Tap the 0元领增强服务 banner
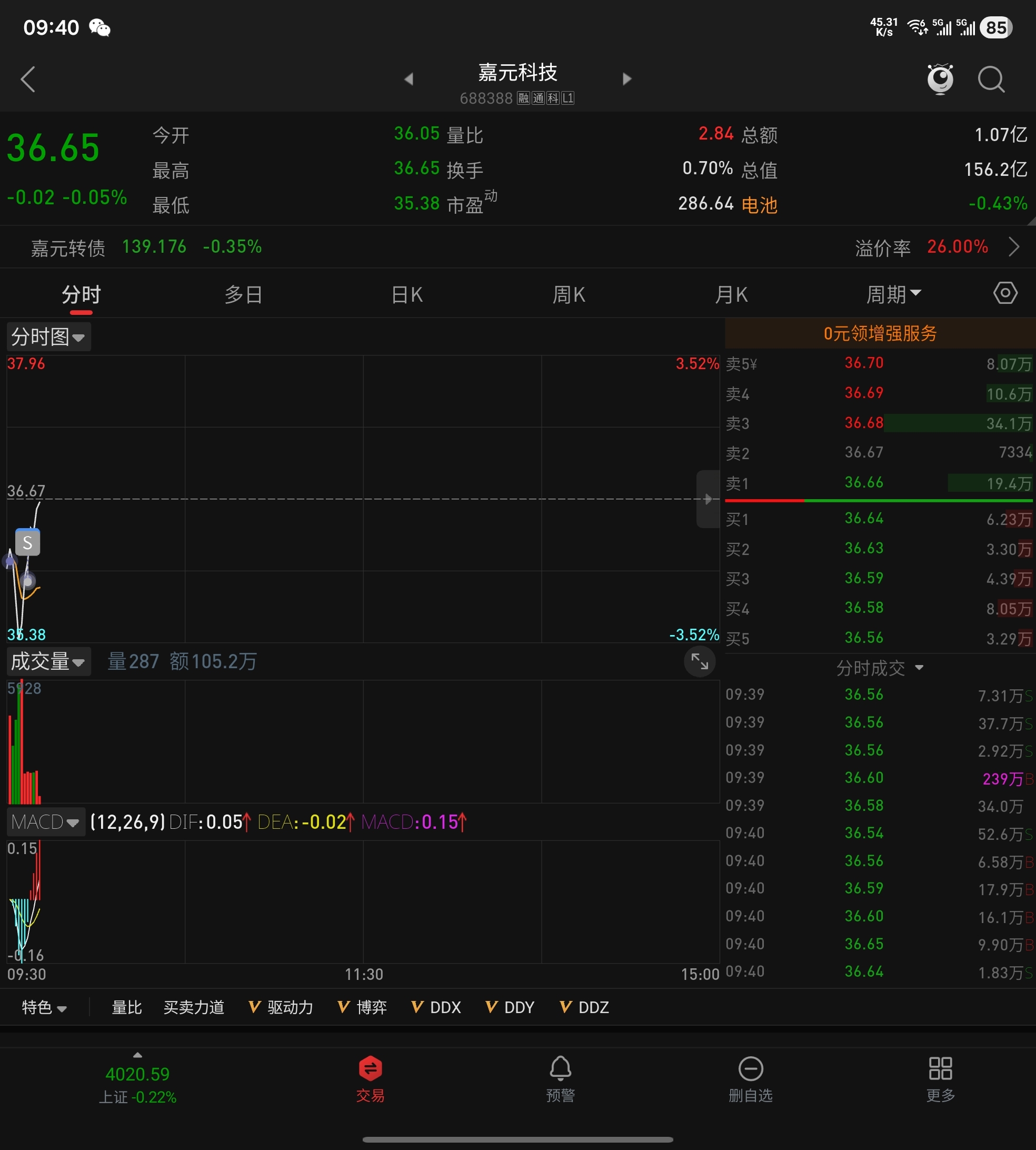The width and height of the screenshot is (1036, 1150). click(880, 333)
